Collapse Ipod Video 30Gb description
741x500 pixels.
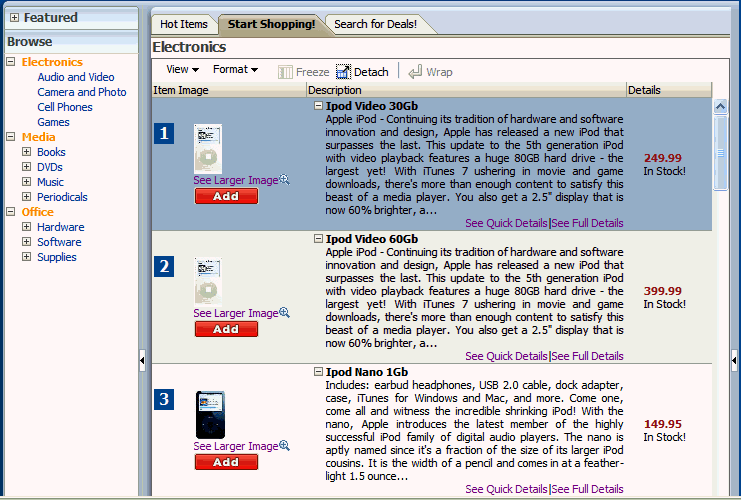click(x=319, y=106)
